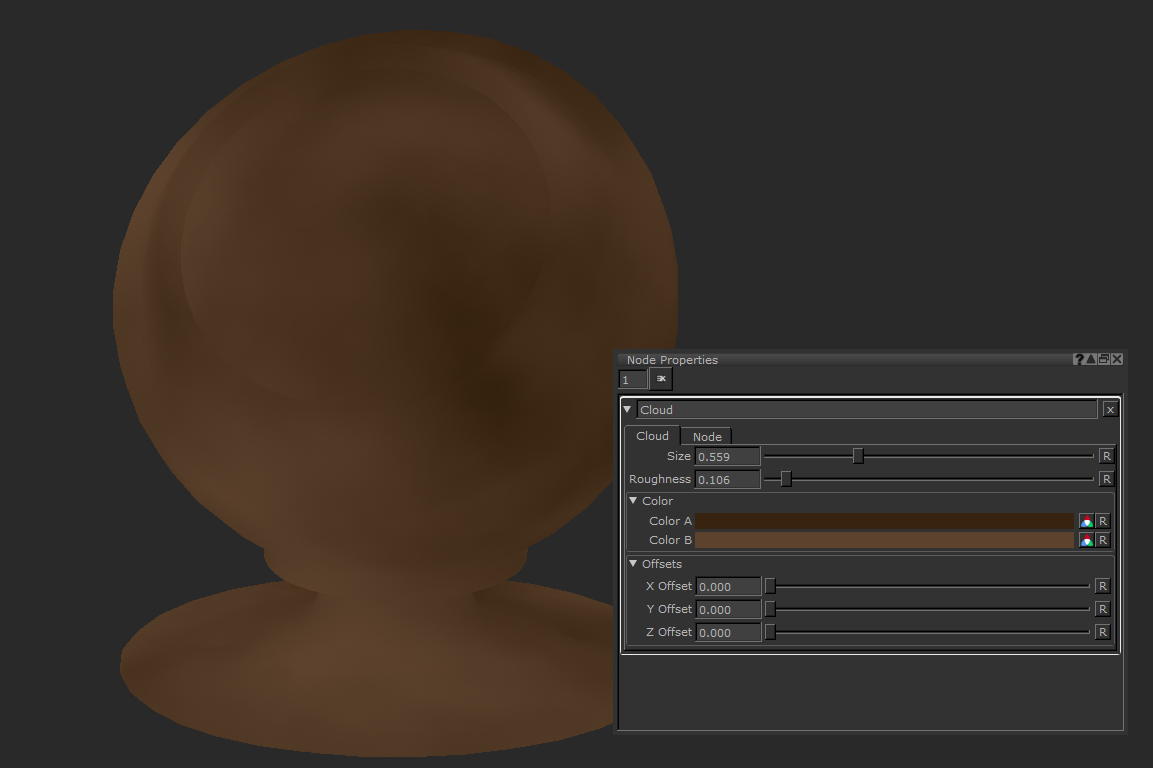This screenshot has height=768, width=1153.
Task: Reset Z Offset with its R icon
Action: point(1104,632)
